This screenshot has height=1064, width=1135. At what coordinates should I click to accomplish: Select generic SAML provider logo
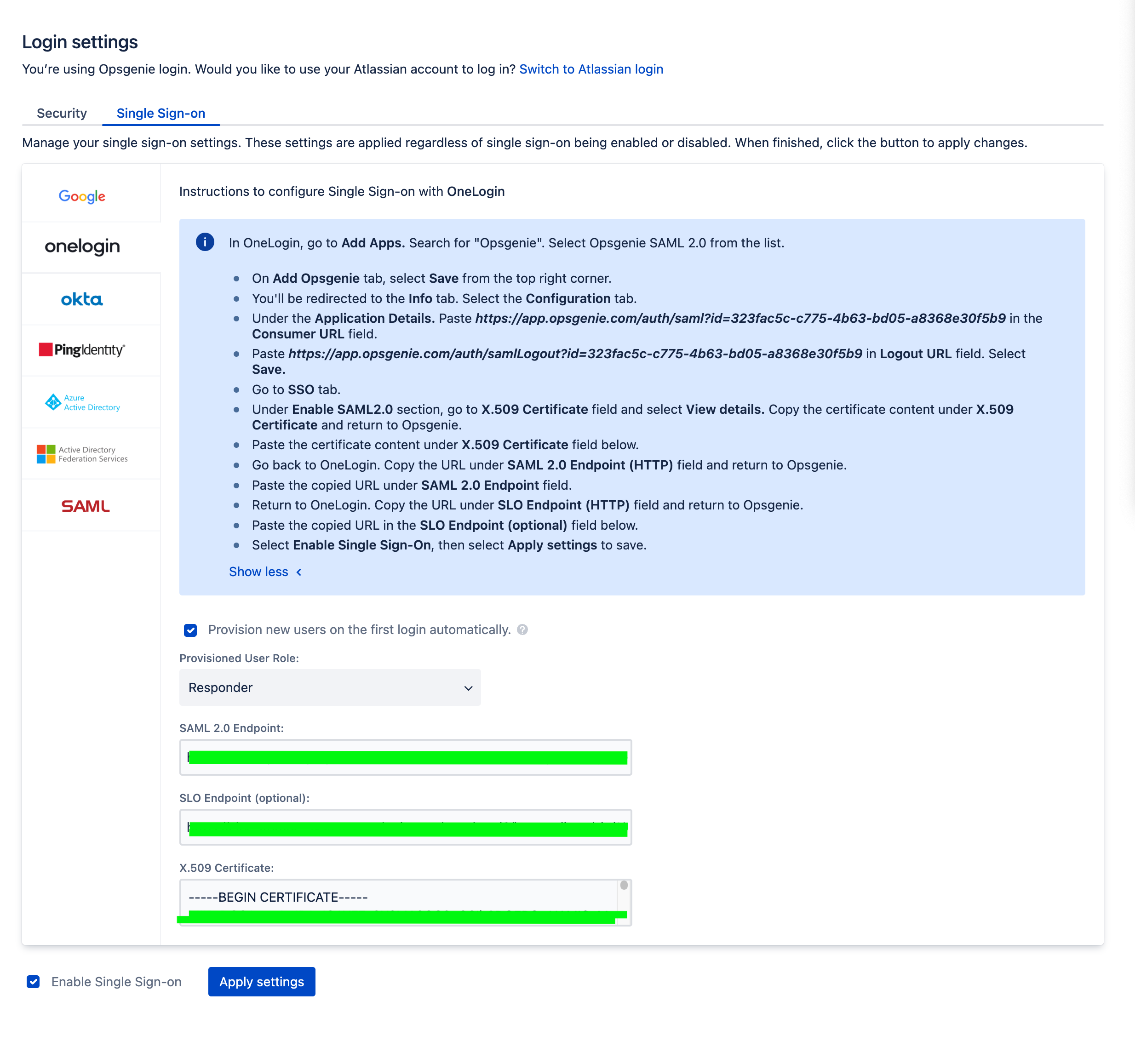click(86, 506)
